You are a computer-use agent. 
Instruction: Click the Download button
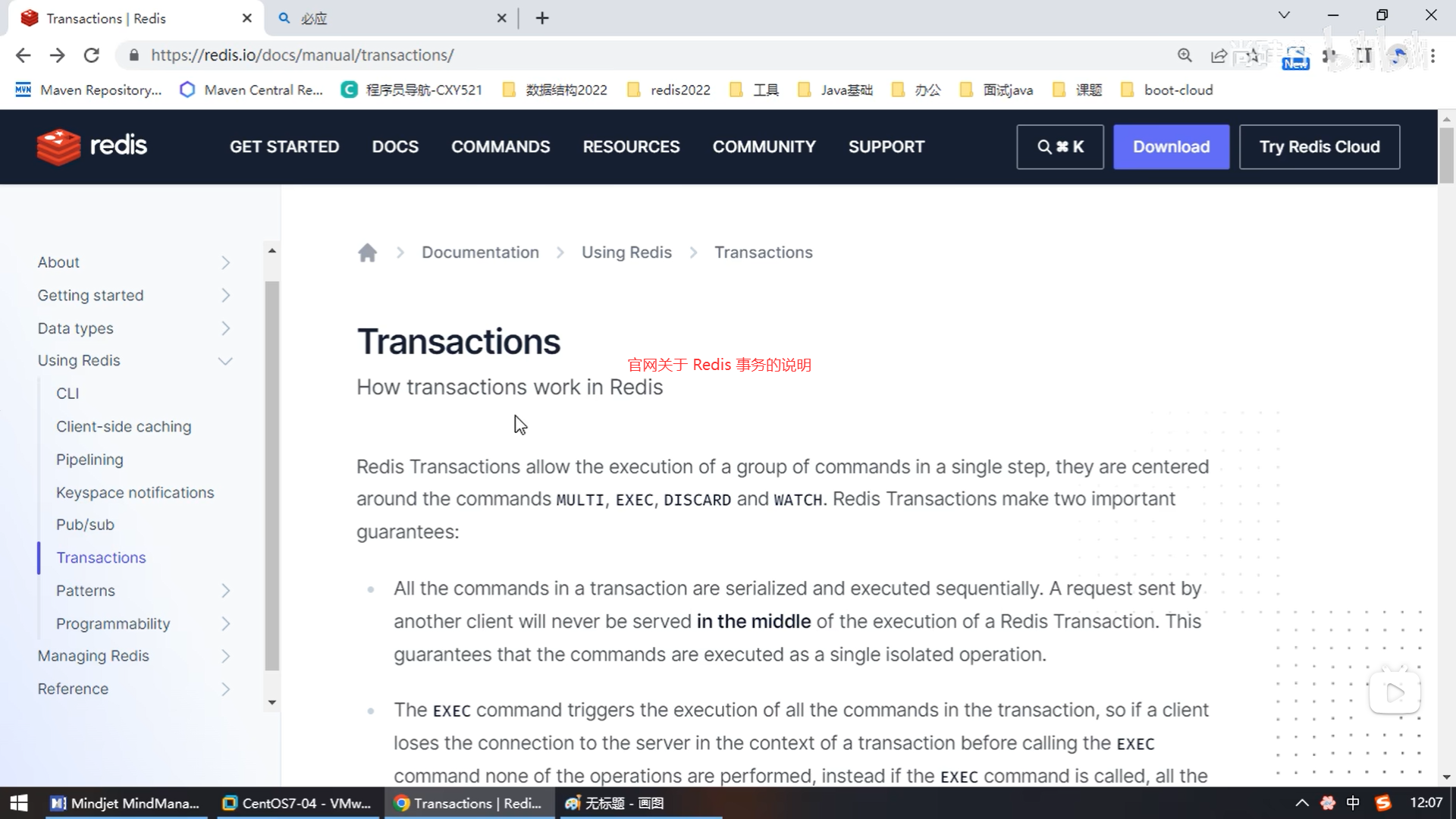(1171, 147)
